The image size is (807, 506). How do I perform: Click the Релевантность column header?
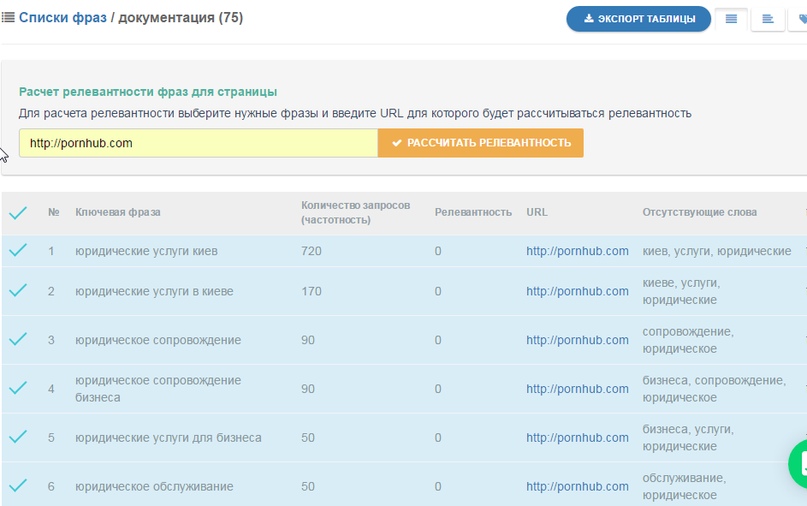473,212
